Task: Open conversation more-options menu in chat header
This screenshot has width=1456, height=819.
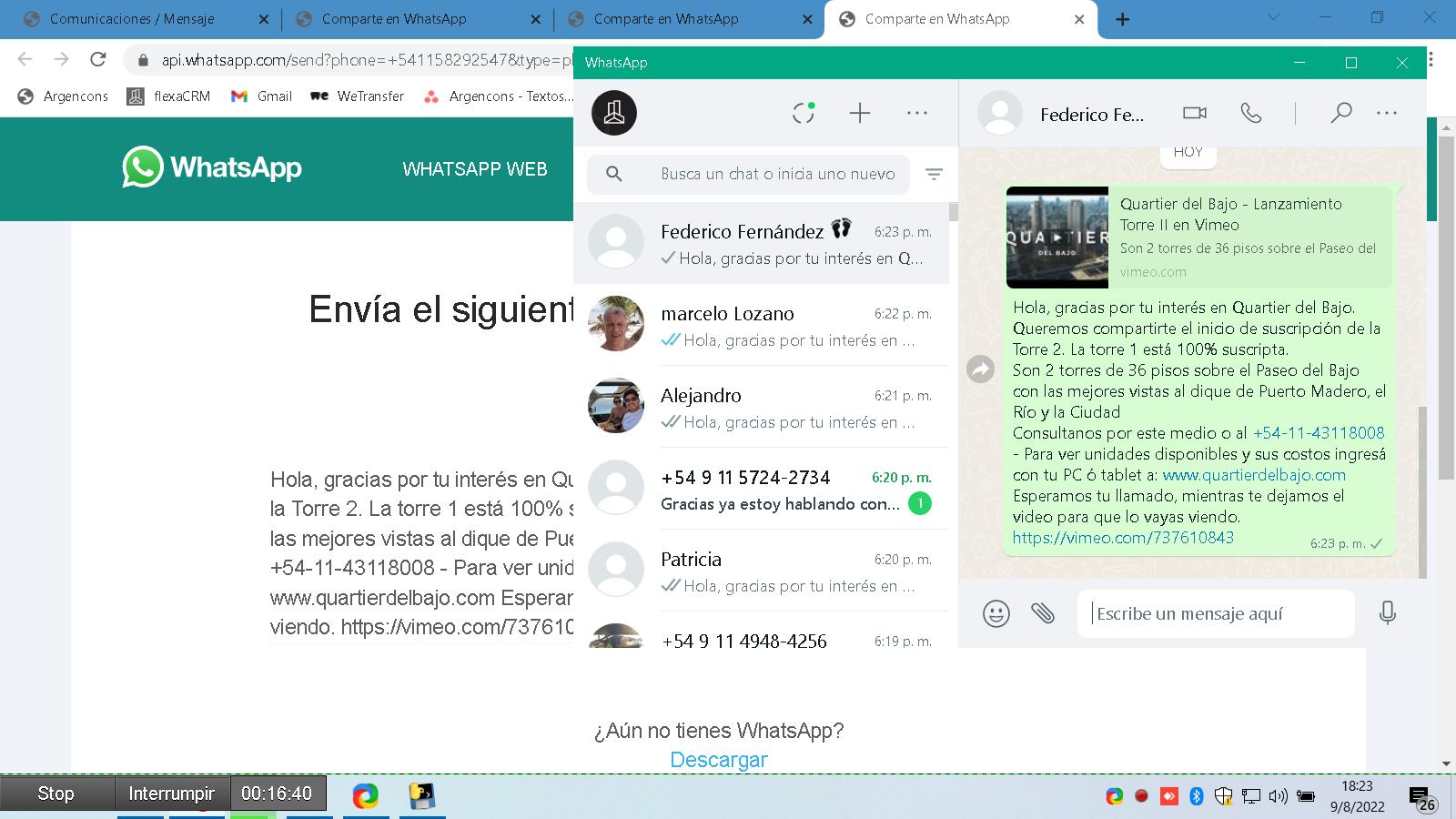Action: [x=1387, y=113]
